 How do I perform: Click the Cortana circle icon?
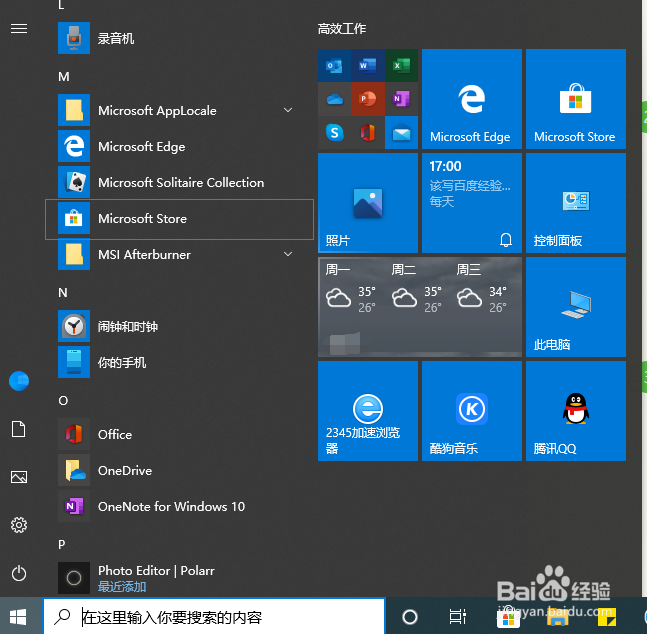(410, 617)
